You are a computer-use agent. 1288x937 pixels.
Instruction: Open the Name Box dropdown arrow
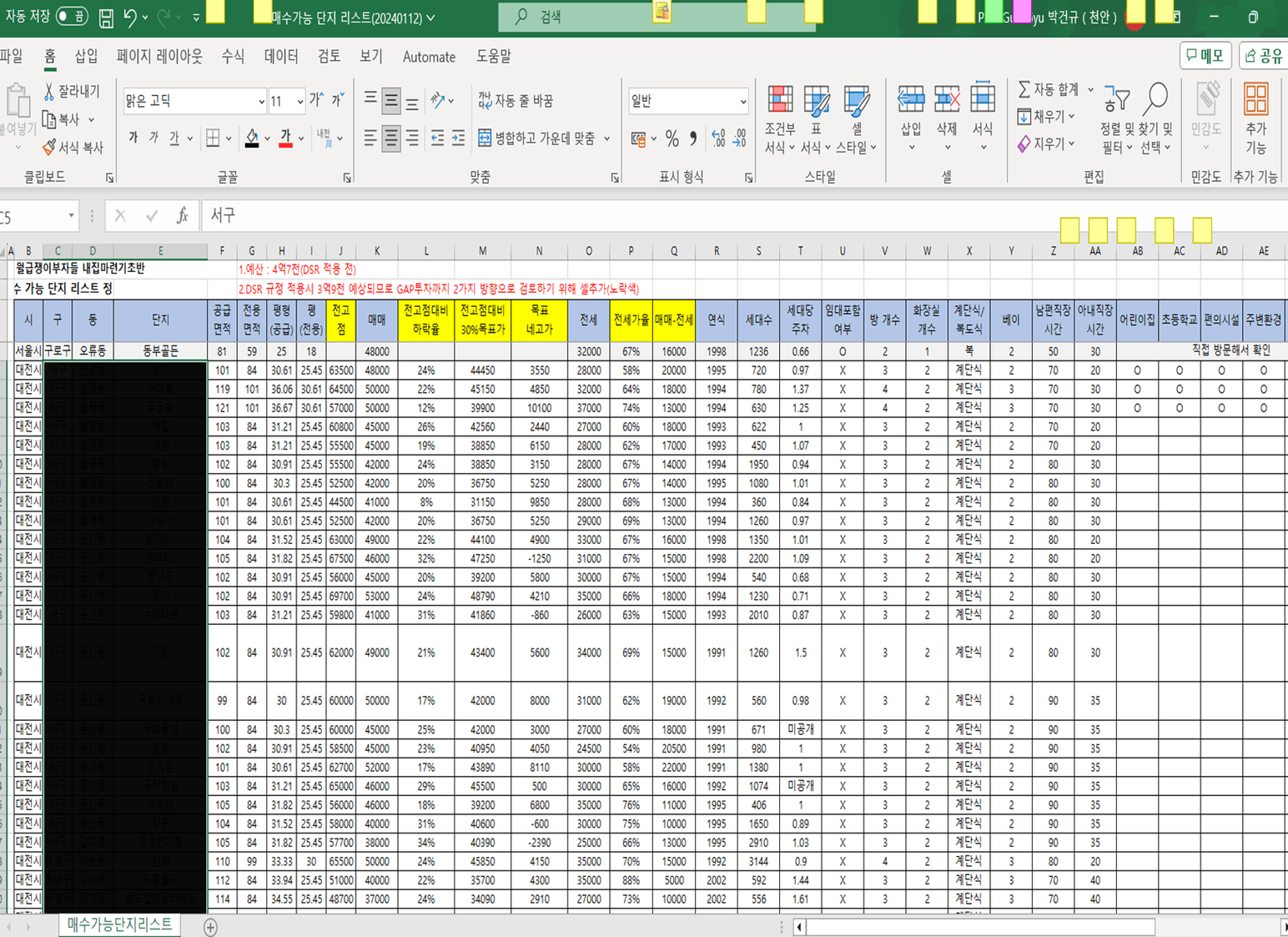[71, 216]
